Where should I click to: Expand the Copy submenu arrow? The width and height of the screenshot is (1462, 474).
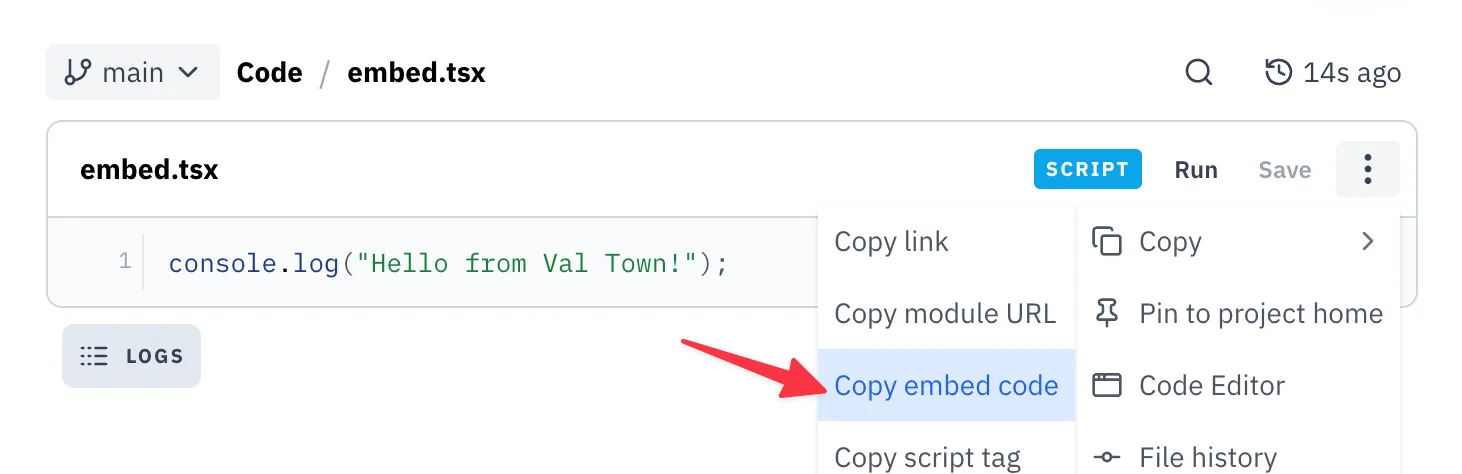coord(1367,241)
